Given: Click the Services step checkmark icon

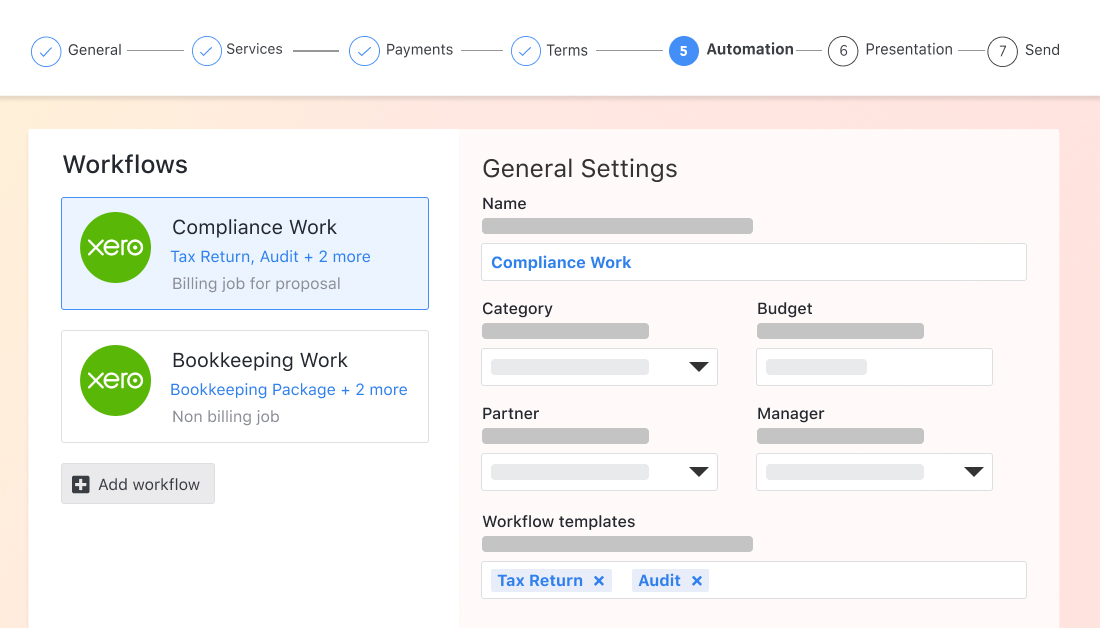Looking at the screenshot, I should click(207, 51).
